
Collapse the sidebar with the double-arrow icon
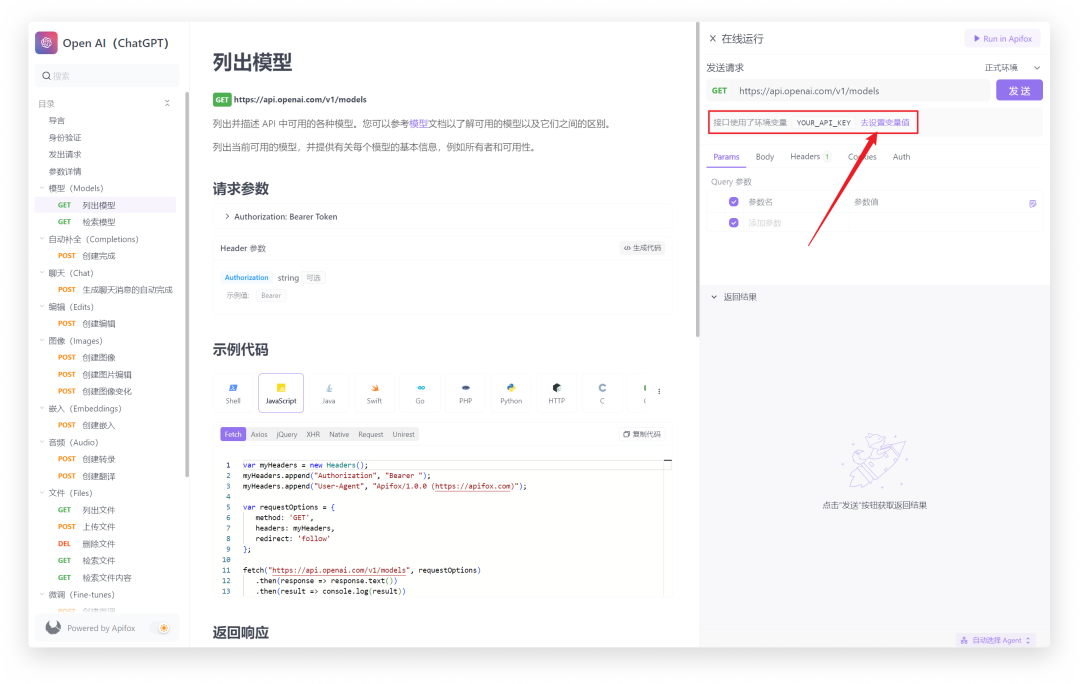(x=167, y=103)
